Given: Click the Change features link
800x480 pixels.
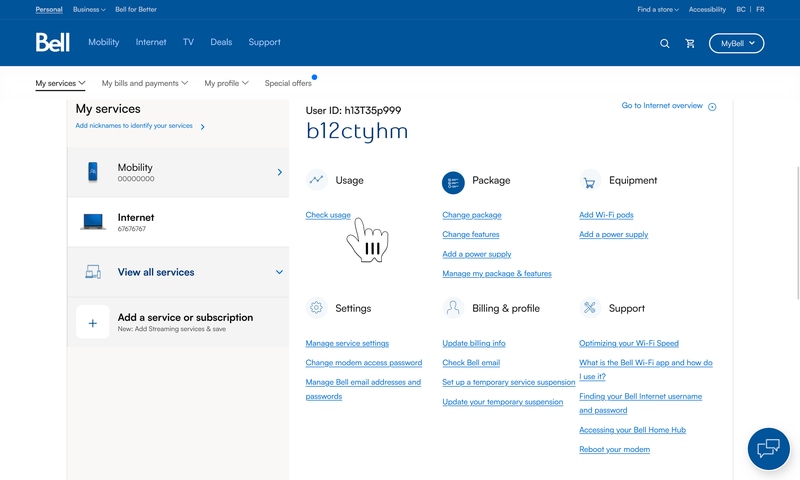Looking at the screenshot, I should tap(471, 234).
